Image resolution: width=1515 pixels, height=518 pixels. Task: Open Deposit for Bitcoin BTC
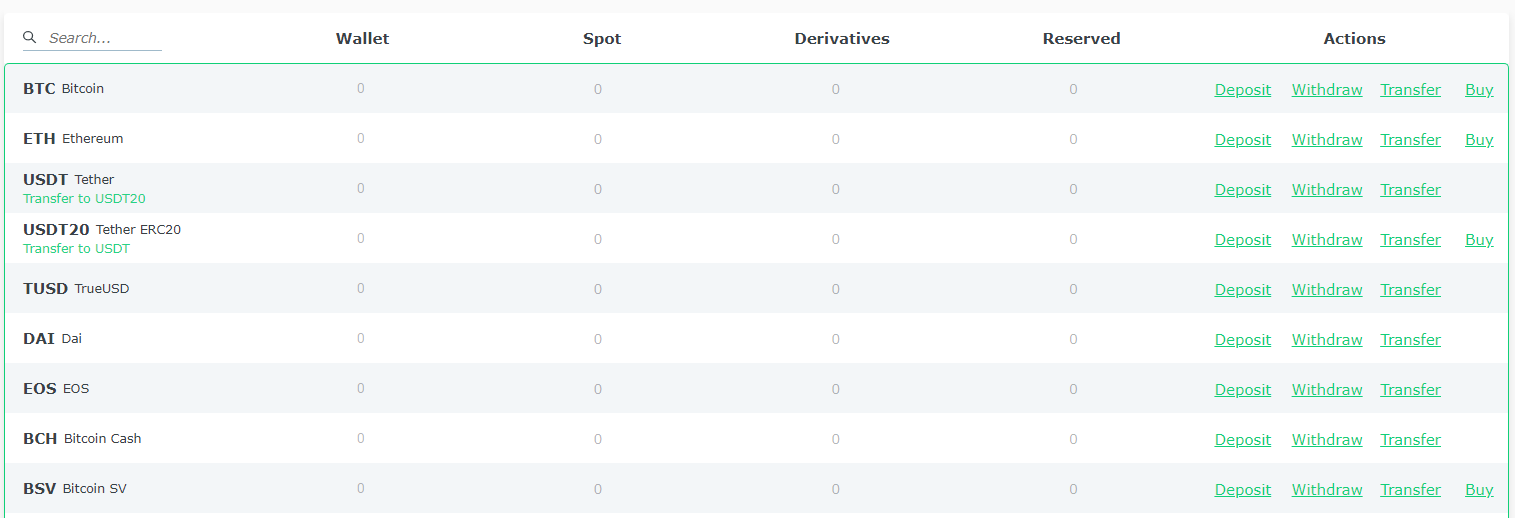pyautogui.click(x=1242, y=90)
